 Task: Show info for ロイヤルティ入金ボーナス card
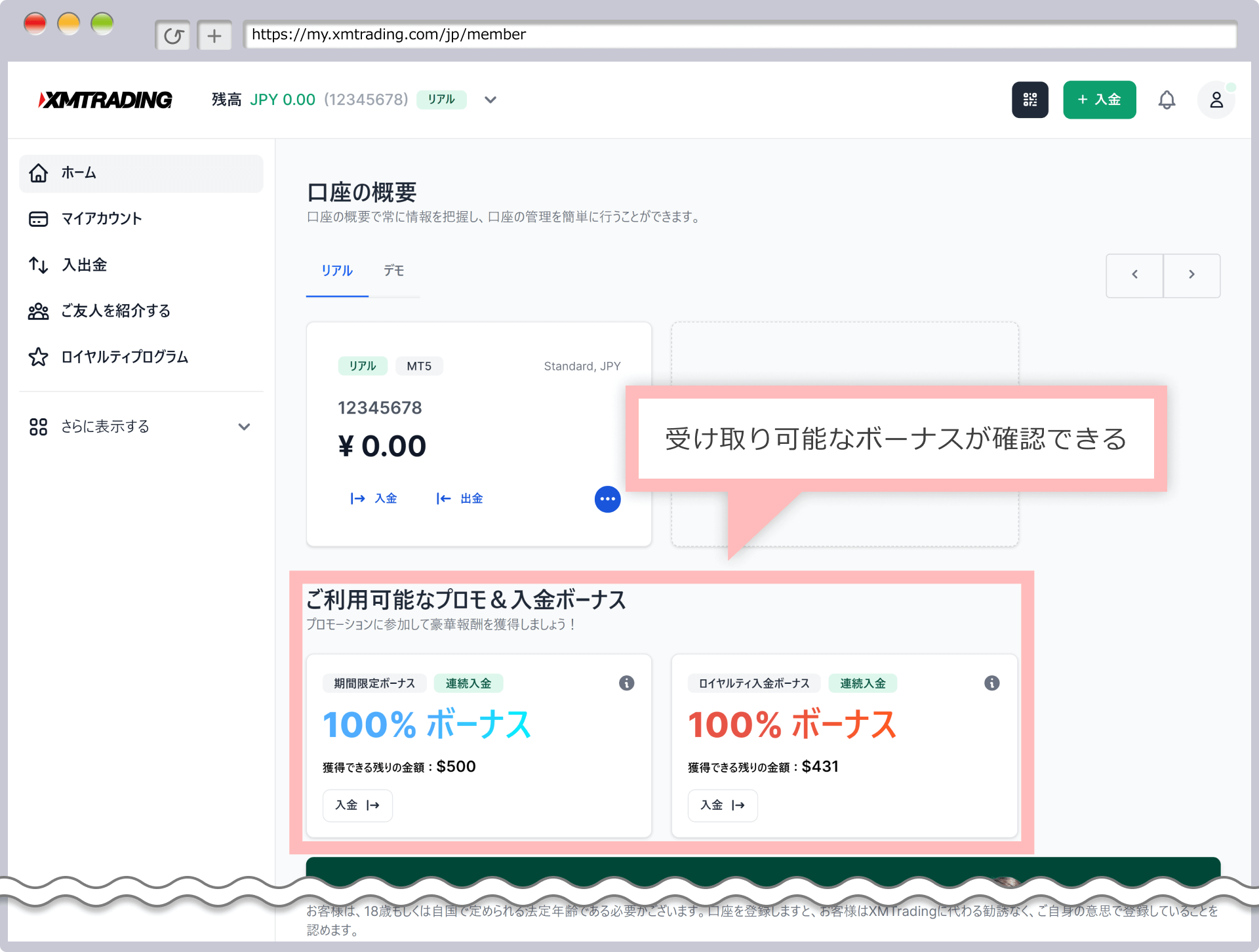point(991,683)
